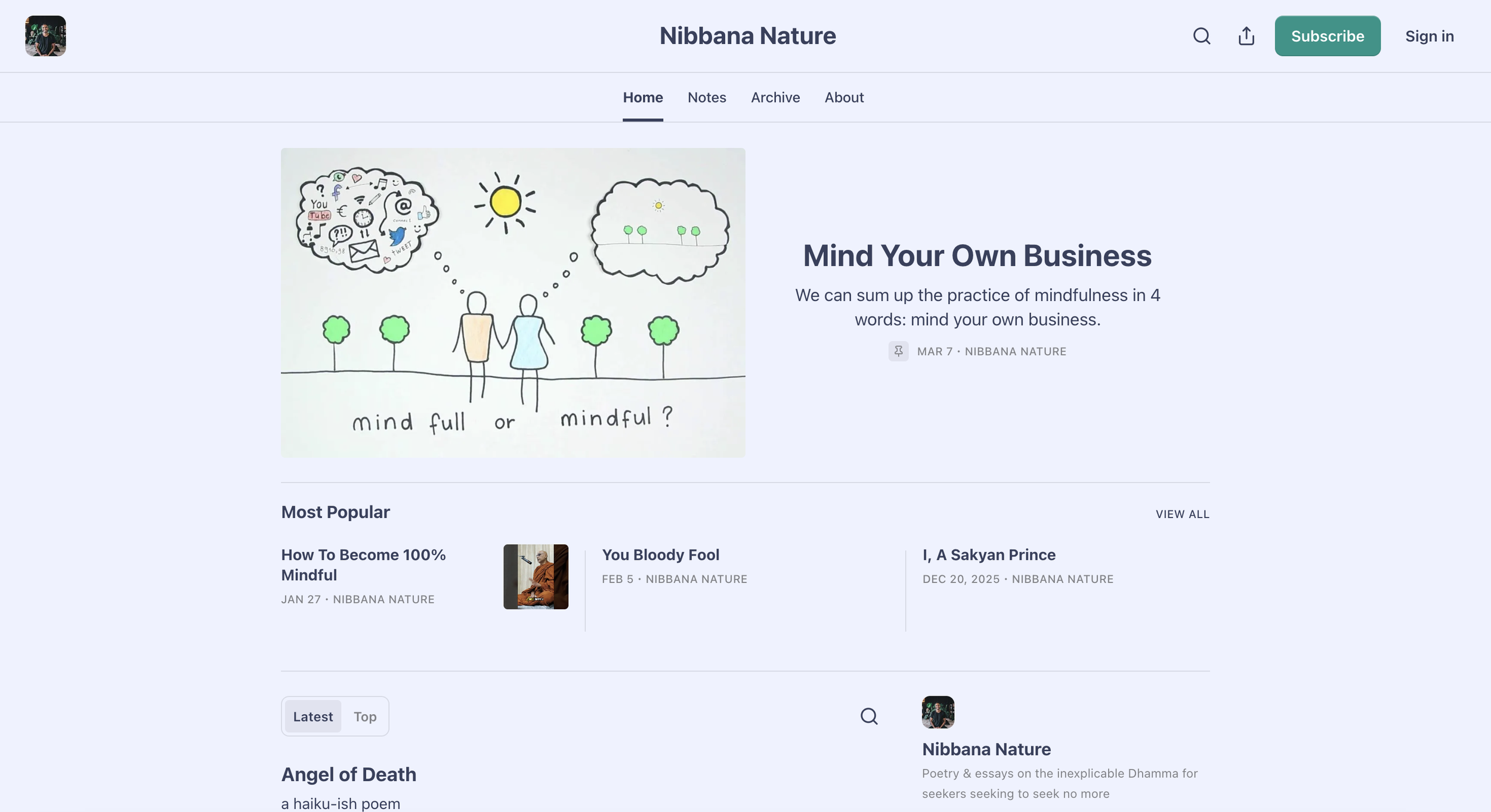Go to the Home tab
Image resolution: width=1491 pixels, height=812 pixels.
pyautogui.click(x=642, y=98)
